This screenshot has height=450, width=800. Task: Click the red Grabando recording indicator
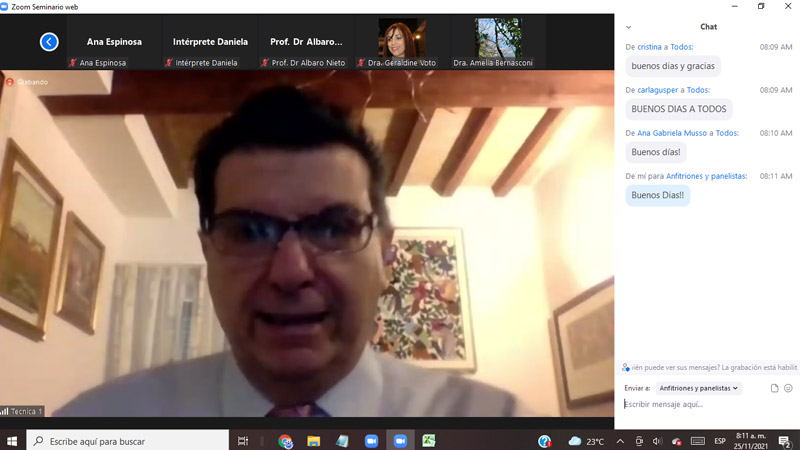(x=28, y=82)
